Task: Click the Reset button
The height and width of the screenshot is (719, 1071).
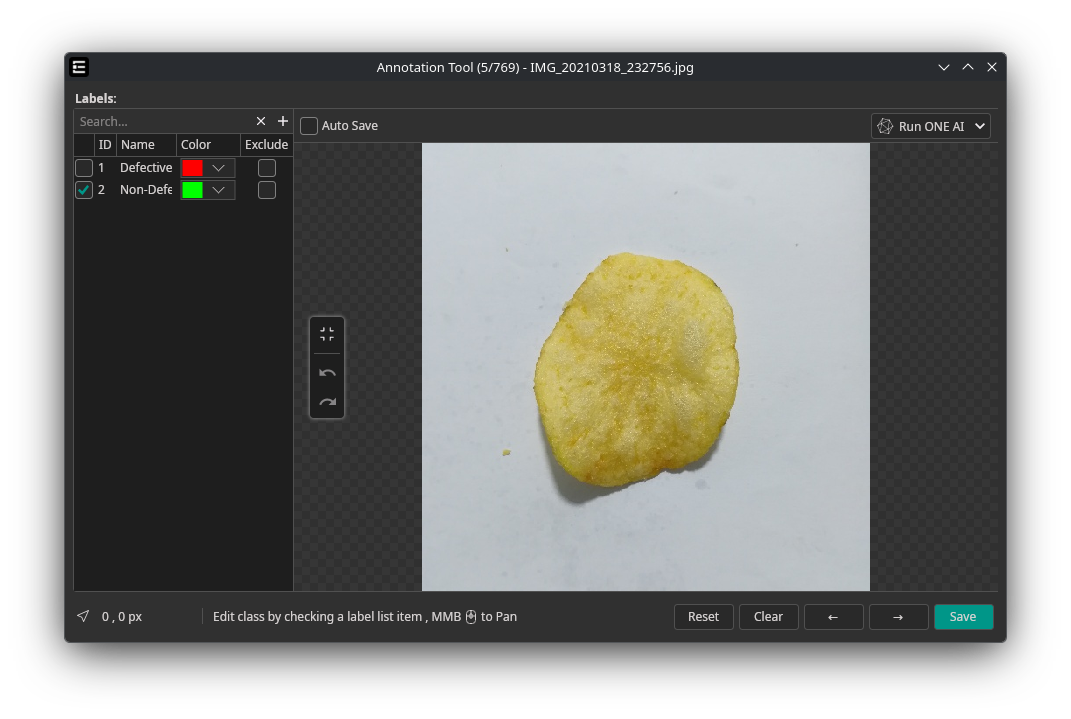Action: pyautogui.click(x=703, y=617)
